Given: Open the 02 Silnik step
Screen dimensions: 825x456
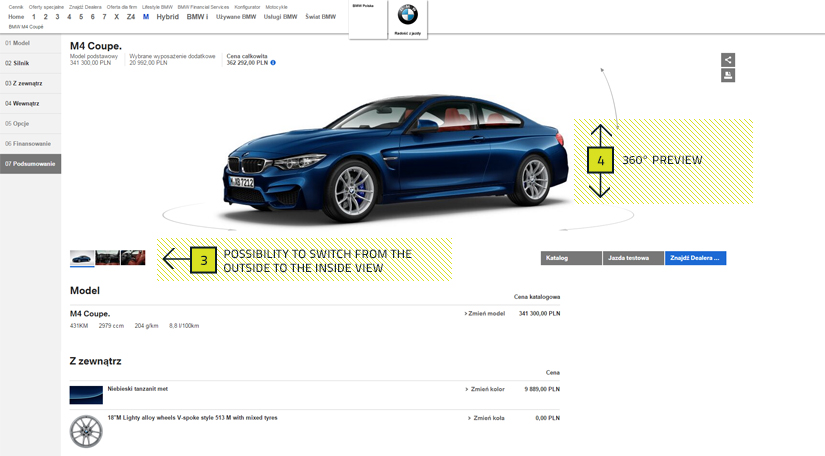Looking at the screenshot, I should (30, 63).
